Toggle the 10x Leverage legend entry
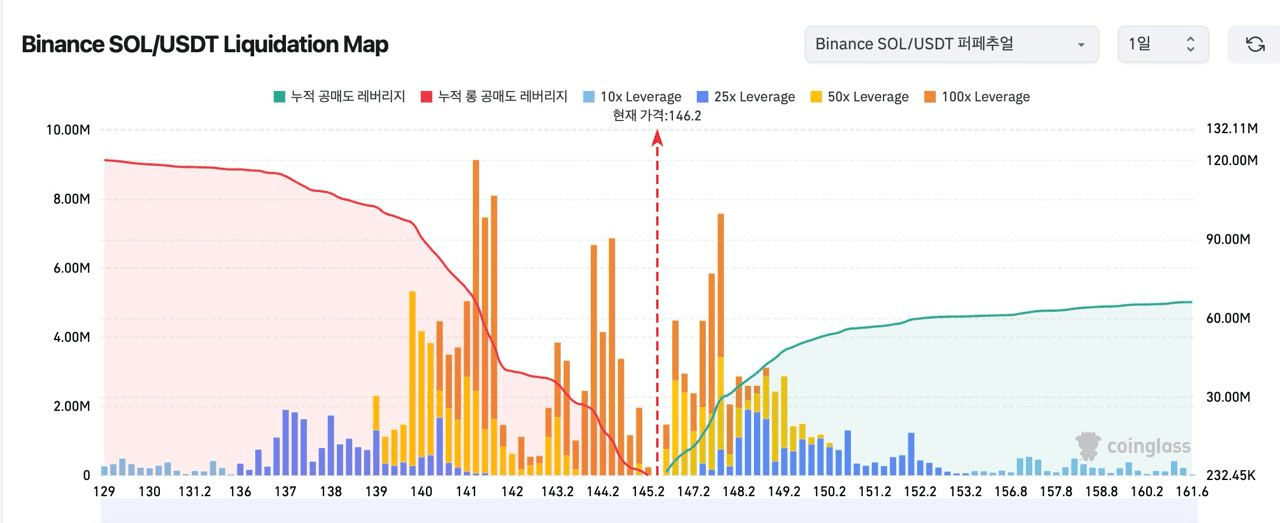Screen dimensions: 1280x523 click(x=631, y=97)
